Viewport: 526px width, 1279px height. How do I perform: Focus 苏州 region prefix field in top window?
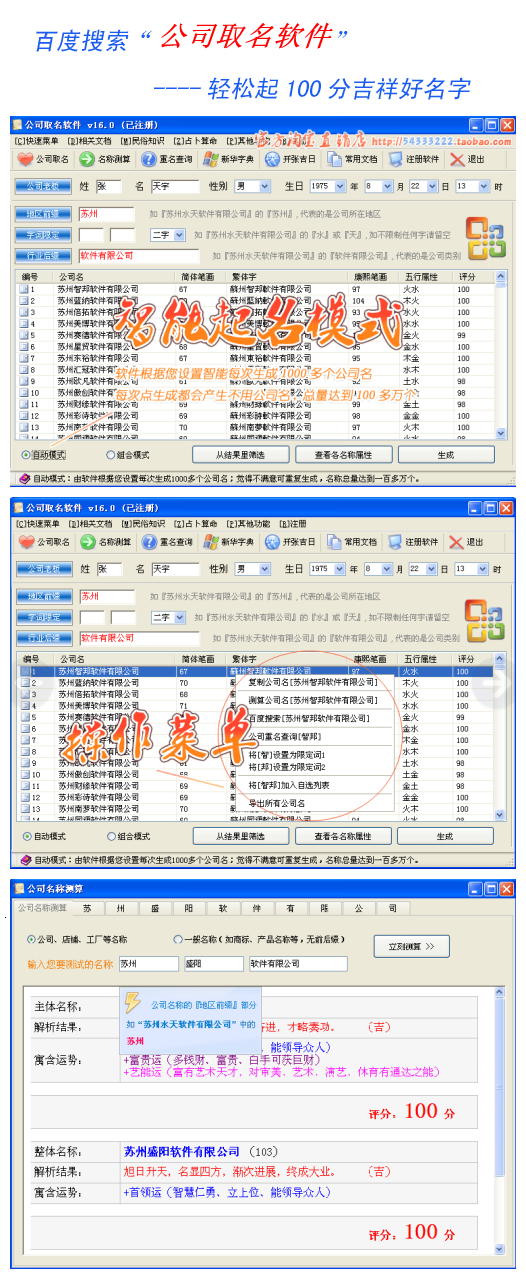tap(105, 213)
